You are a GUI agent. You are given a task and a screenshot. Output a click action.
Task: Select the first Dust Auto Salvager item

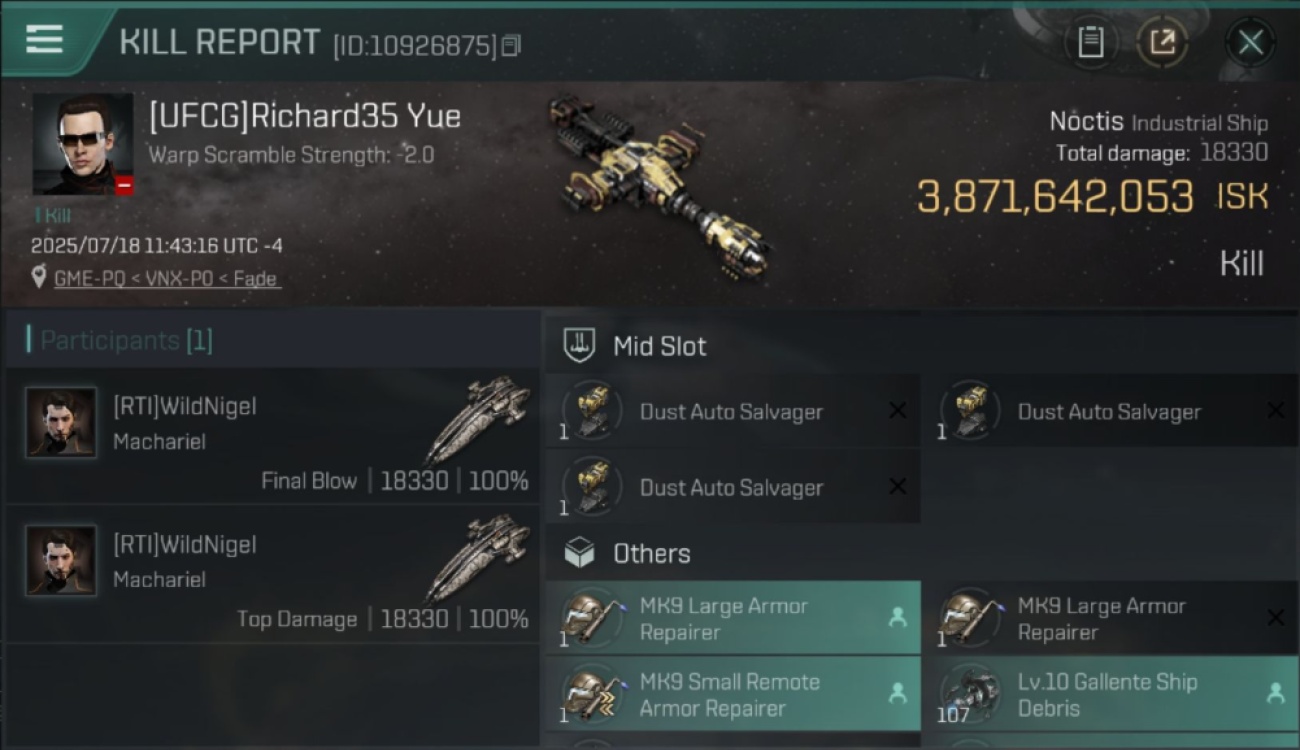[x=733, y=411]
